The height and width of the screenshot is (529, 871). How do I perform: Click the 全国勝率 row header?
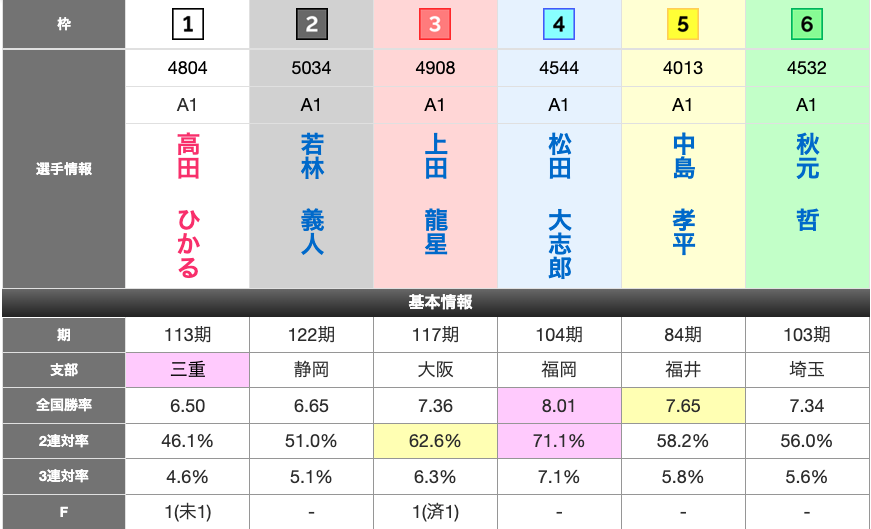(x=63, y=406)
